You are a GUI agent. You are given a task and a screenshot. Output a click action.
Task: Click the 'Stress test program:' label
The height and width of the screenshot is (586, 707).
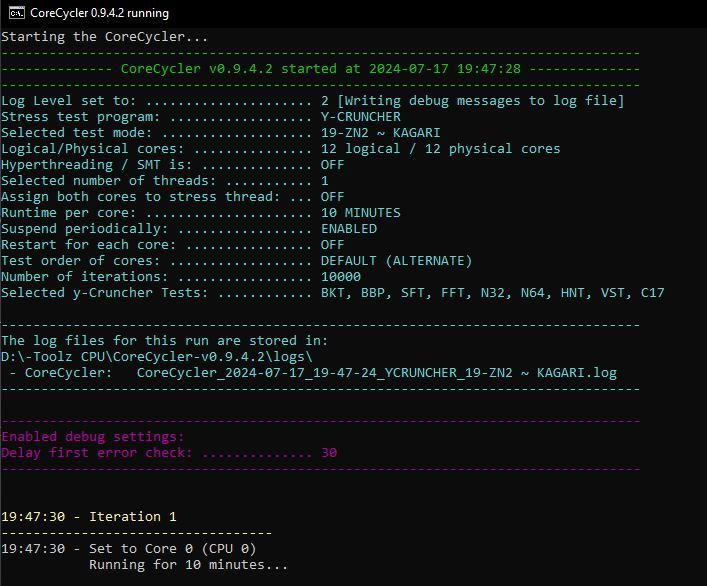pos(81,117)
